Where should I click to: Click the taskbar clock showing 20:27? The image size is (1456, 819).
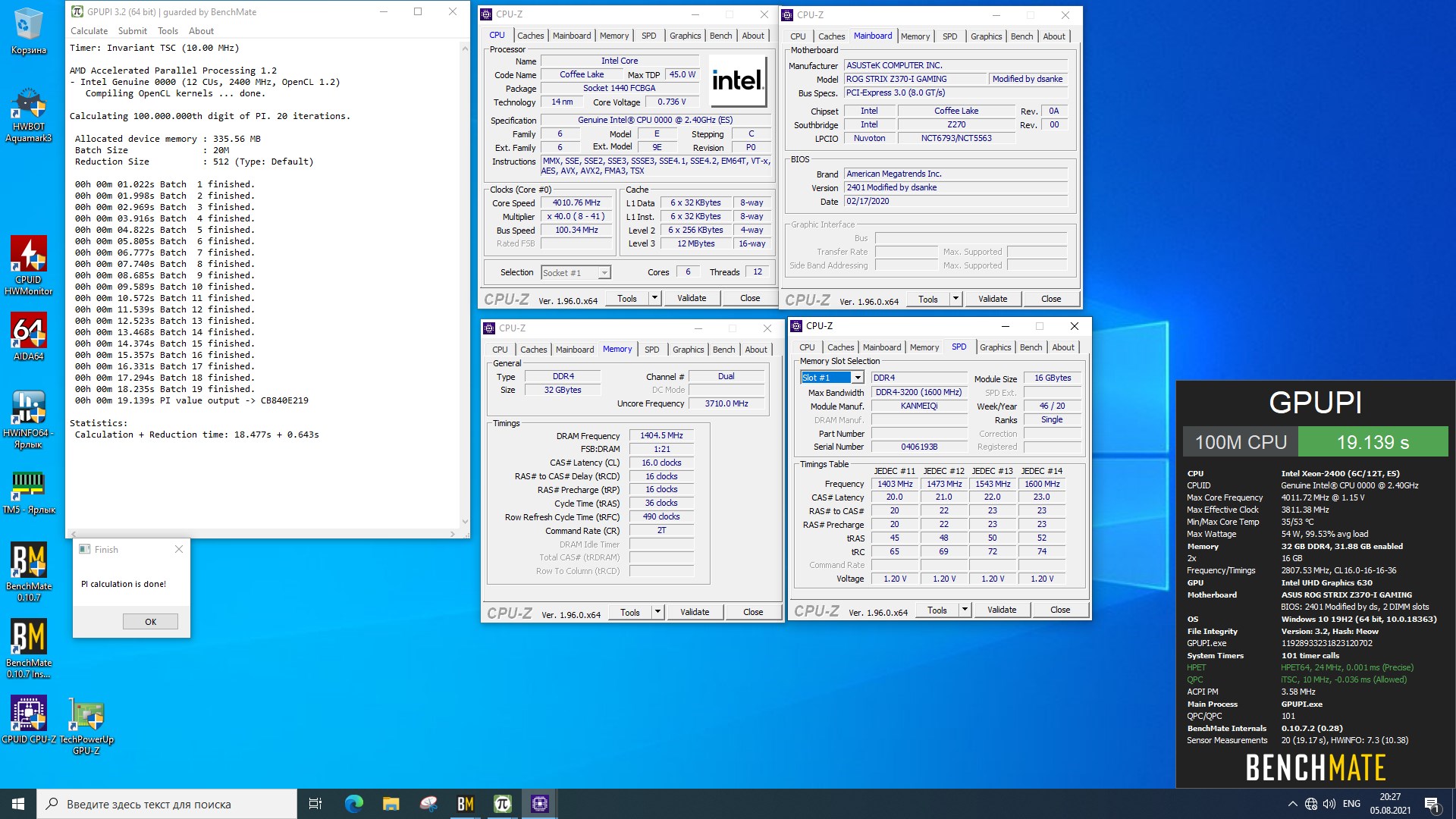1390,804
